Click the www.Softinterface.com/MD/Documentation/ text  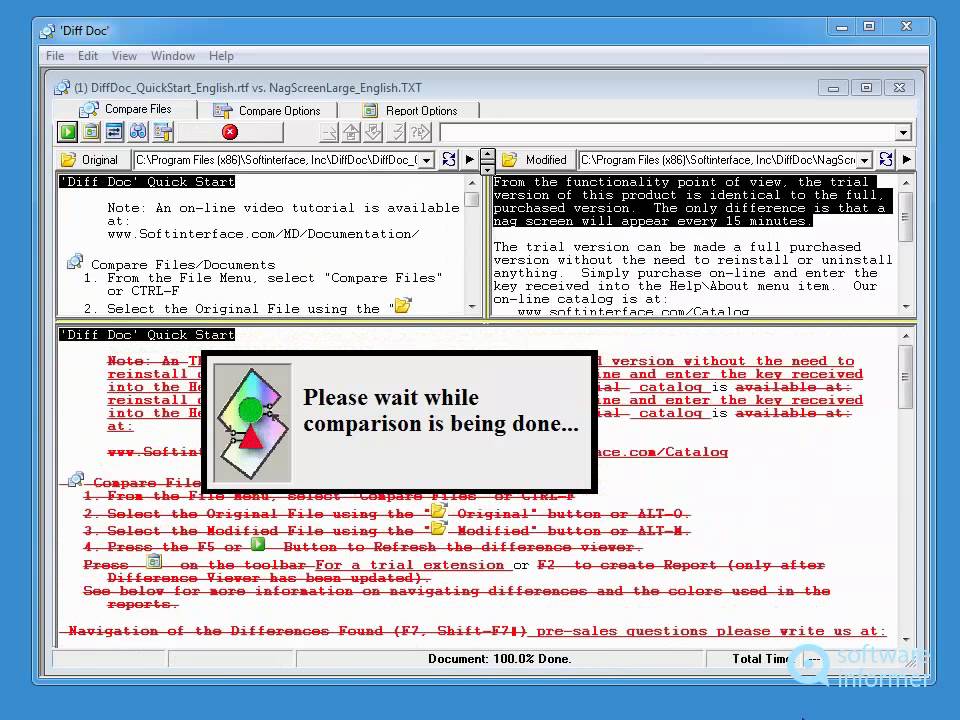point(263,234)
